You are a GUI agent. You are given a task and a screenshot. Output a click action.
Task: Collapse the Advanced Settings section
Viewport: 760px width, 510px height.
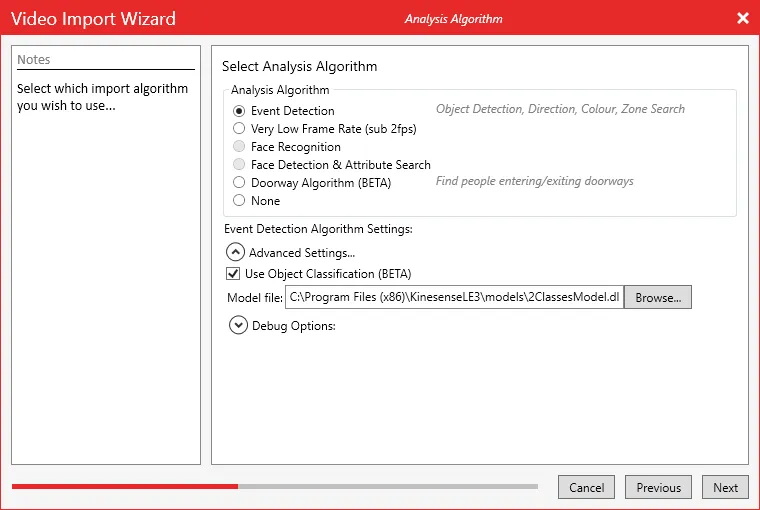click(235, 252)
